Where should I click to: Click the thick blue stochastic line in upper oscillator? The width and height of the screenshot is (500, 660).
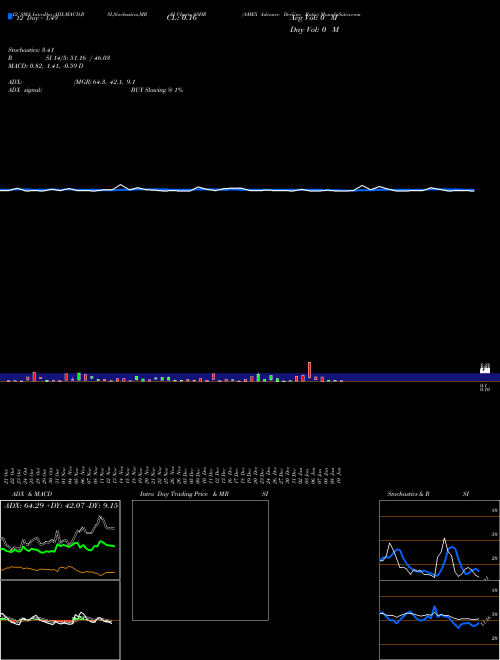tap(429, 562)
